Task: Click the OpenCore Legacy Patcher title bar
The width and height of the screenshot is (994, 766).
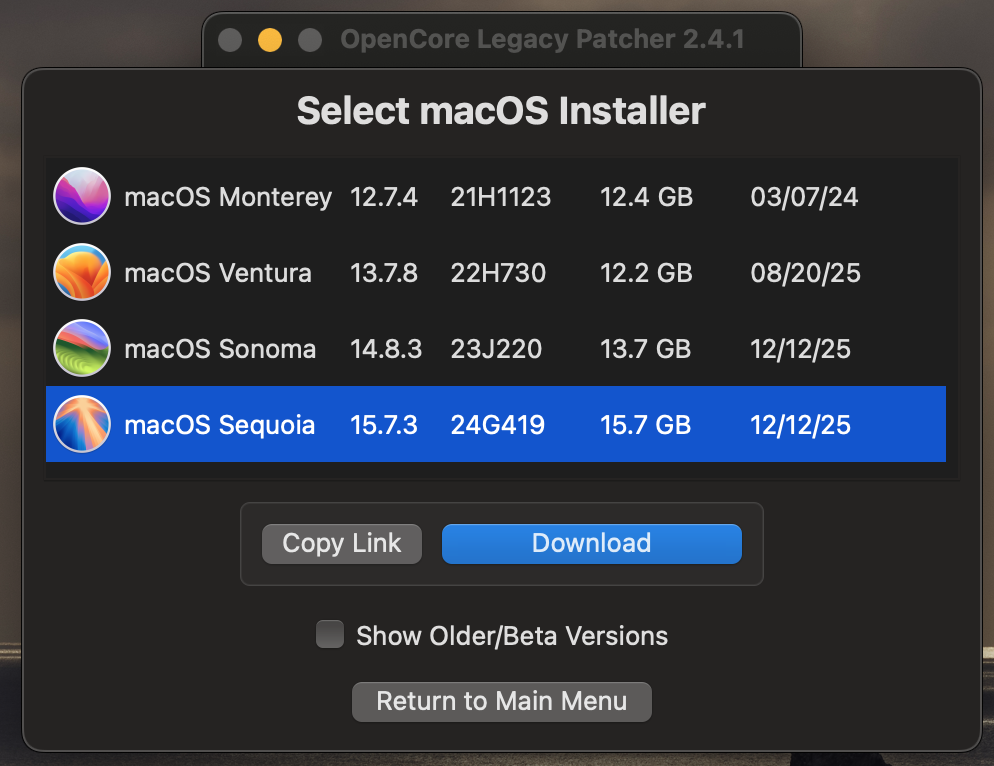Action: [542, 39]
